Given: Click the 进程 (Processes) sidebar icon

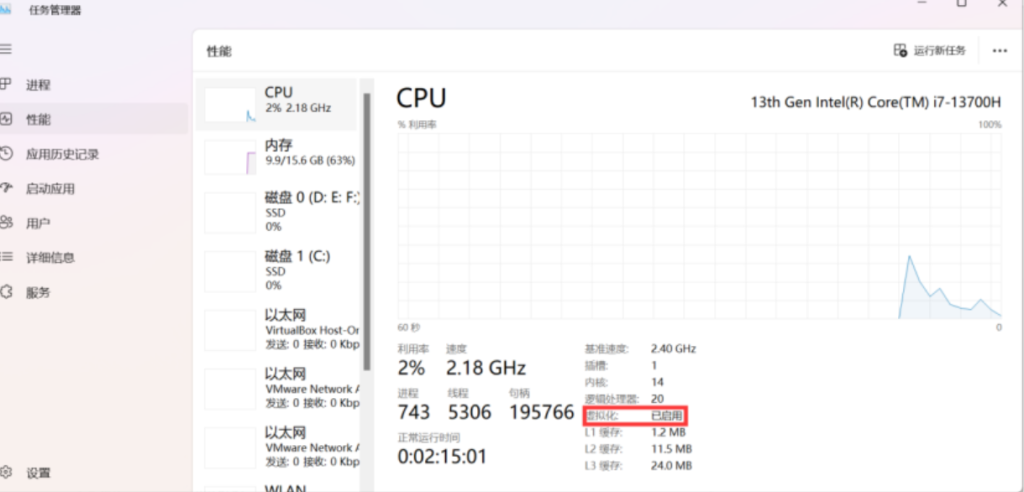Looking at the screenshot, I should click(x=6, y=85).
